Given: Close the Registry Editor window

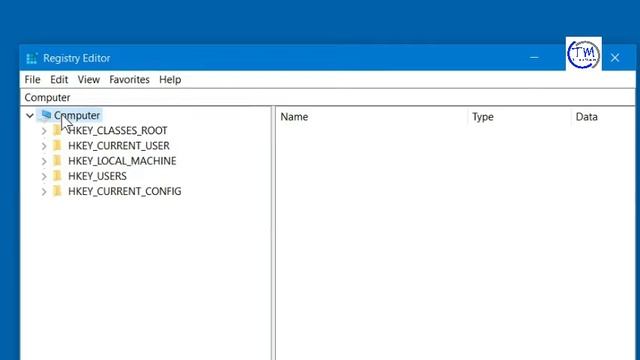Looking at the screenshot, I should pos(615,58).
